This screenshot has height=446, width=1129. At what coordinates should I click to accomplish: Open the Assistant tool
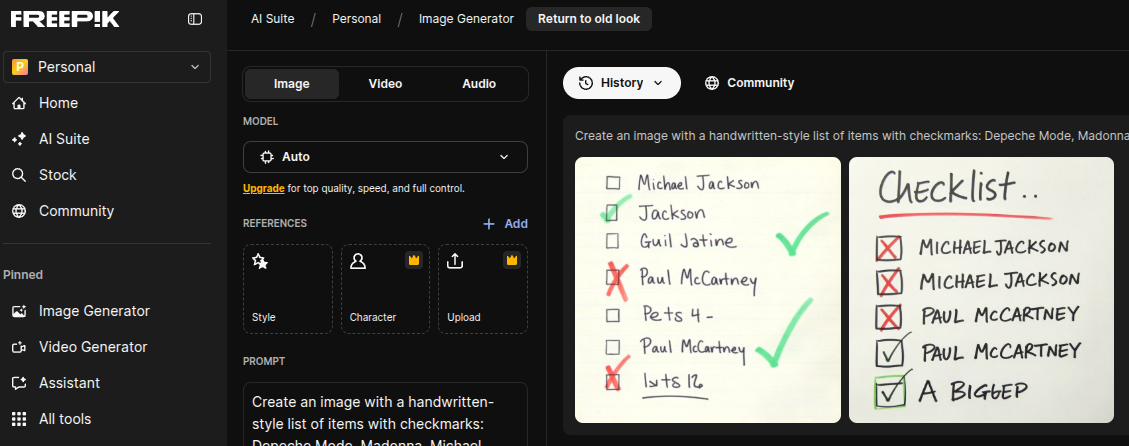point(69,383)
